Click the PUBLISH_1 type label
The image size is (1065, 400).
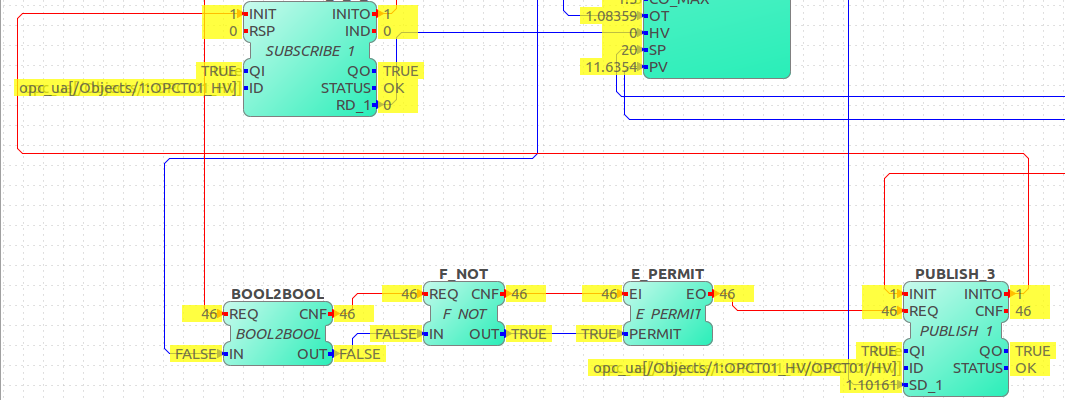956,331
